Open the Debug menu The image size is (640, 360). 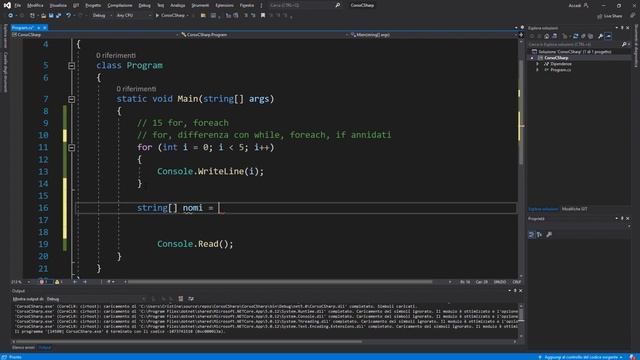click(x=144, y=5)
